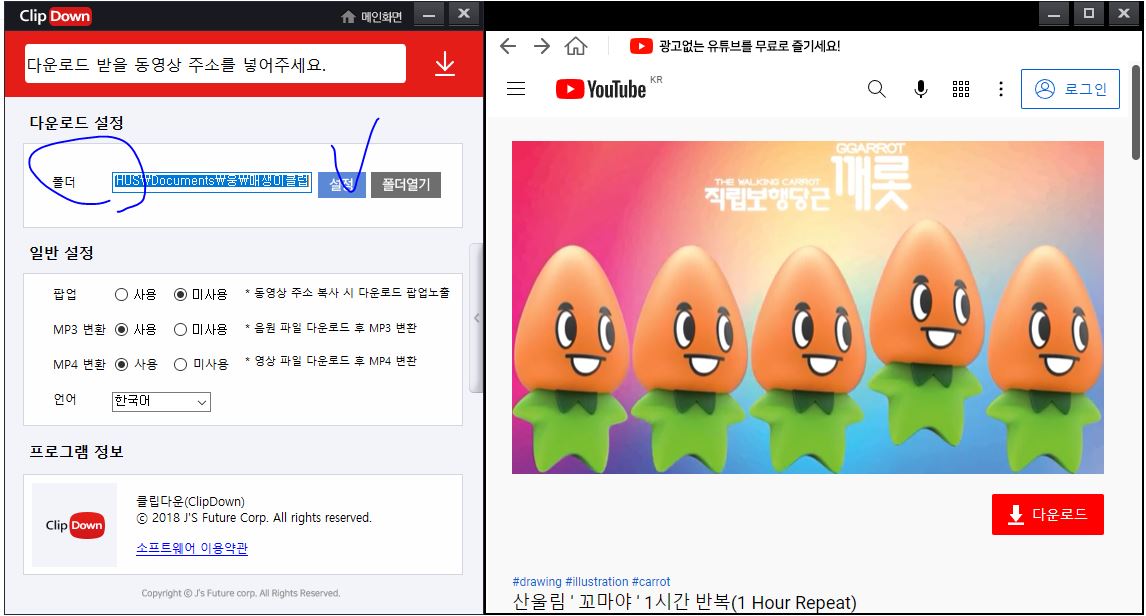Image resolution: width=1146 pixels, height=616 pixels.
Task: Click the browser vertical scrollbar
Action: click(x=1136, y=113)
